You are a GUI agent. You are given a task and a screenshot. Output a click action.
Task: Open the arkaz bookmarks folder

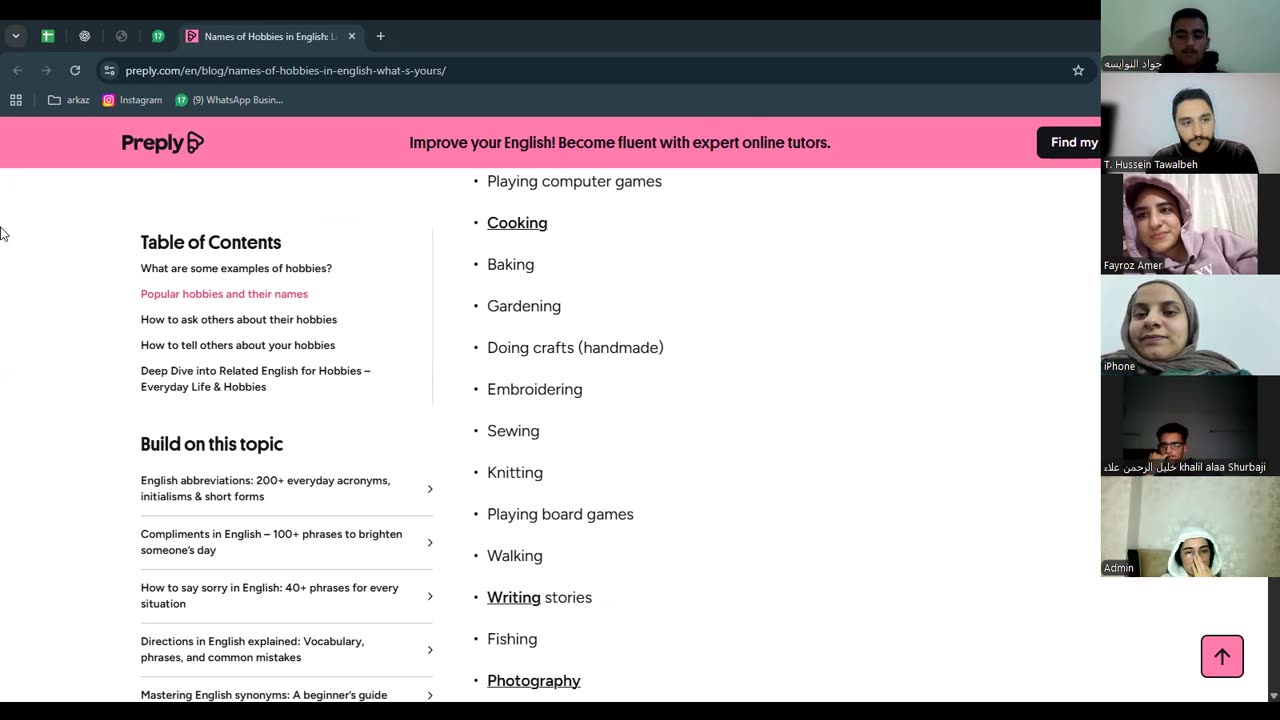click(x=69, y=100)
